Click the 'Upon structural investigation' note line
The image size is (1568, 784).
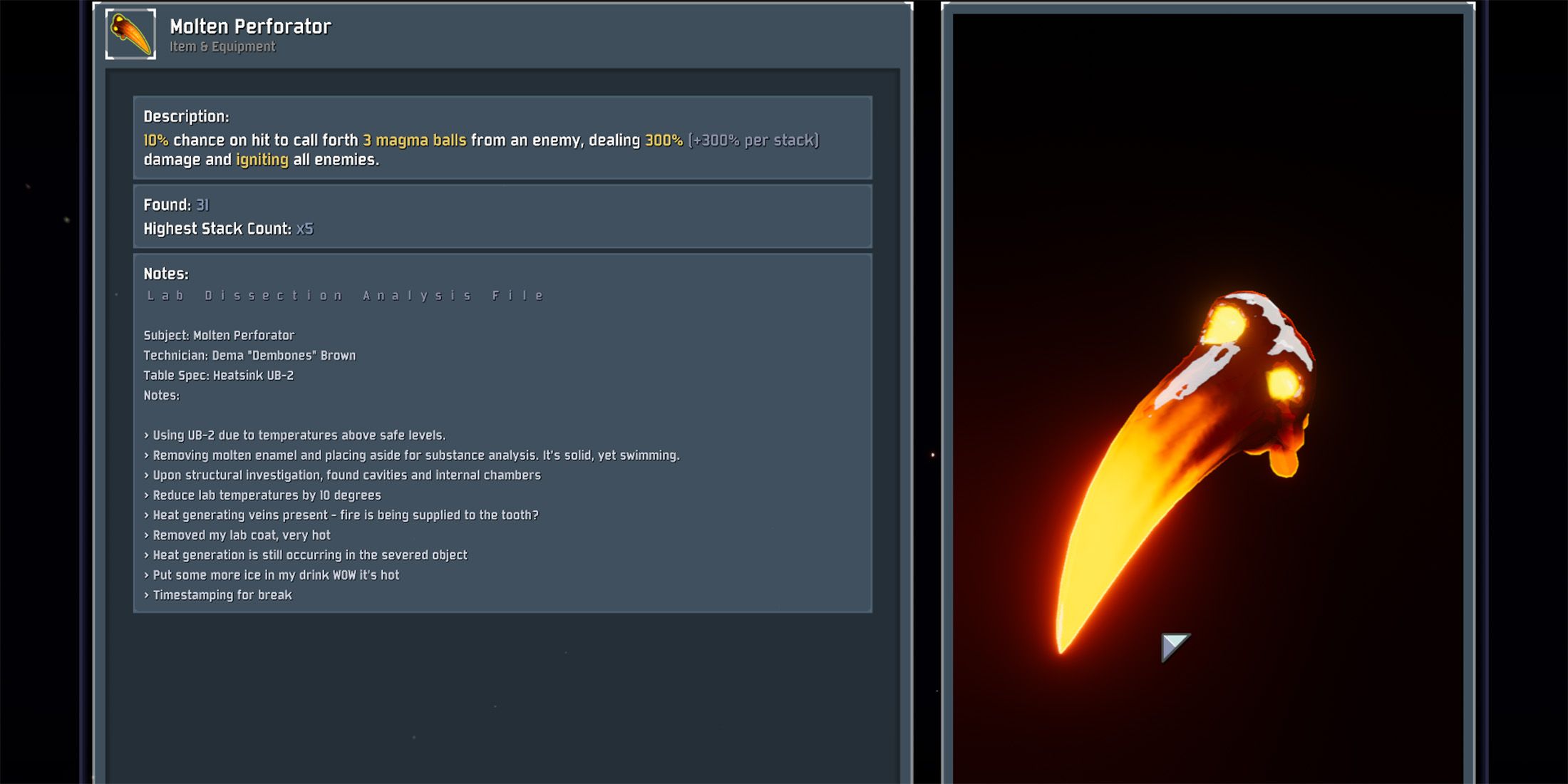click(x=342, y=475)
